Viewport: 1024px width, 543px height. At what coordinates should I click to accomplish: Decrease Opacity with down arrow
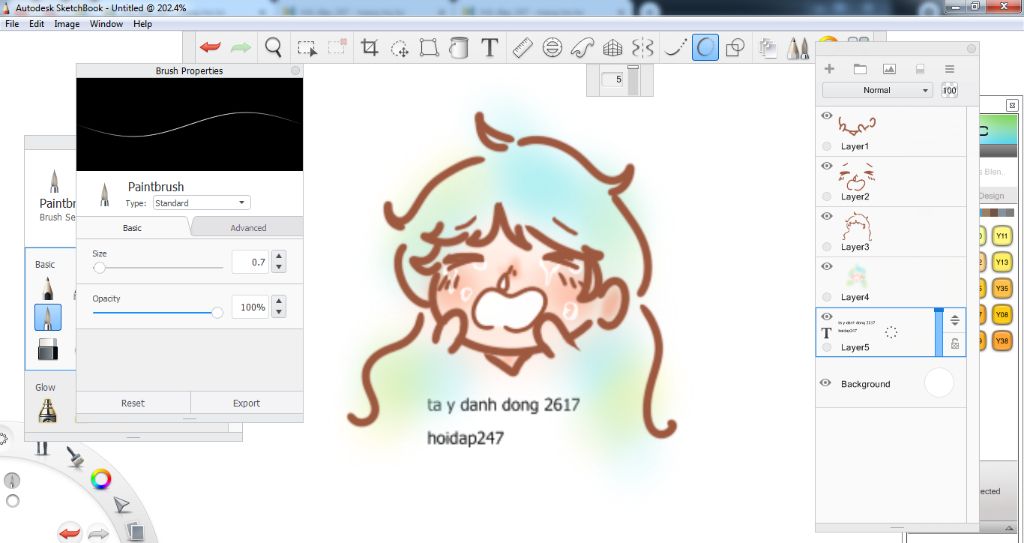[279, 312]
